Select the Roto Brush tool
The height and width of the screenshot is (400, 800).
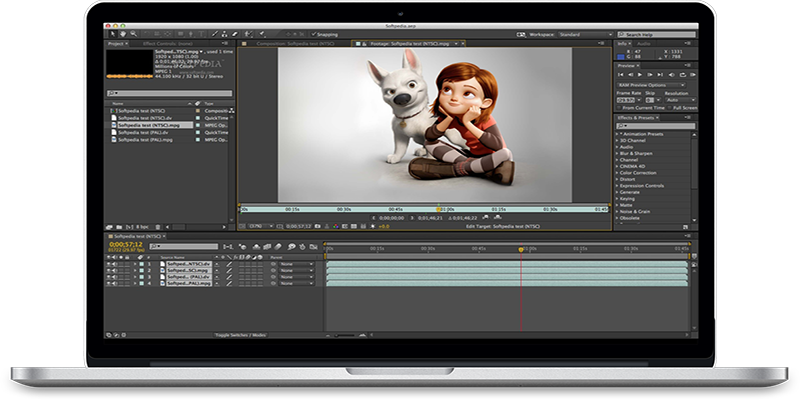[x=249, y=34]
